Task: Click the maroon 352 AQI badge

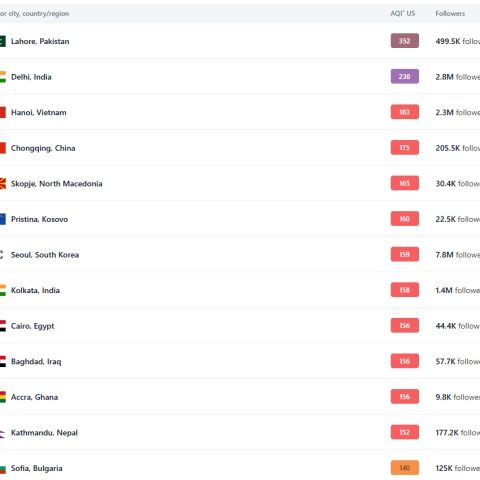Action: (x=405, y=41)
